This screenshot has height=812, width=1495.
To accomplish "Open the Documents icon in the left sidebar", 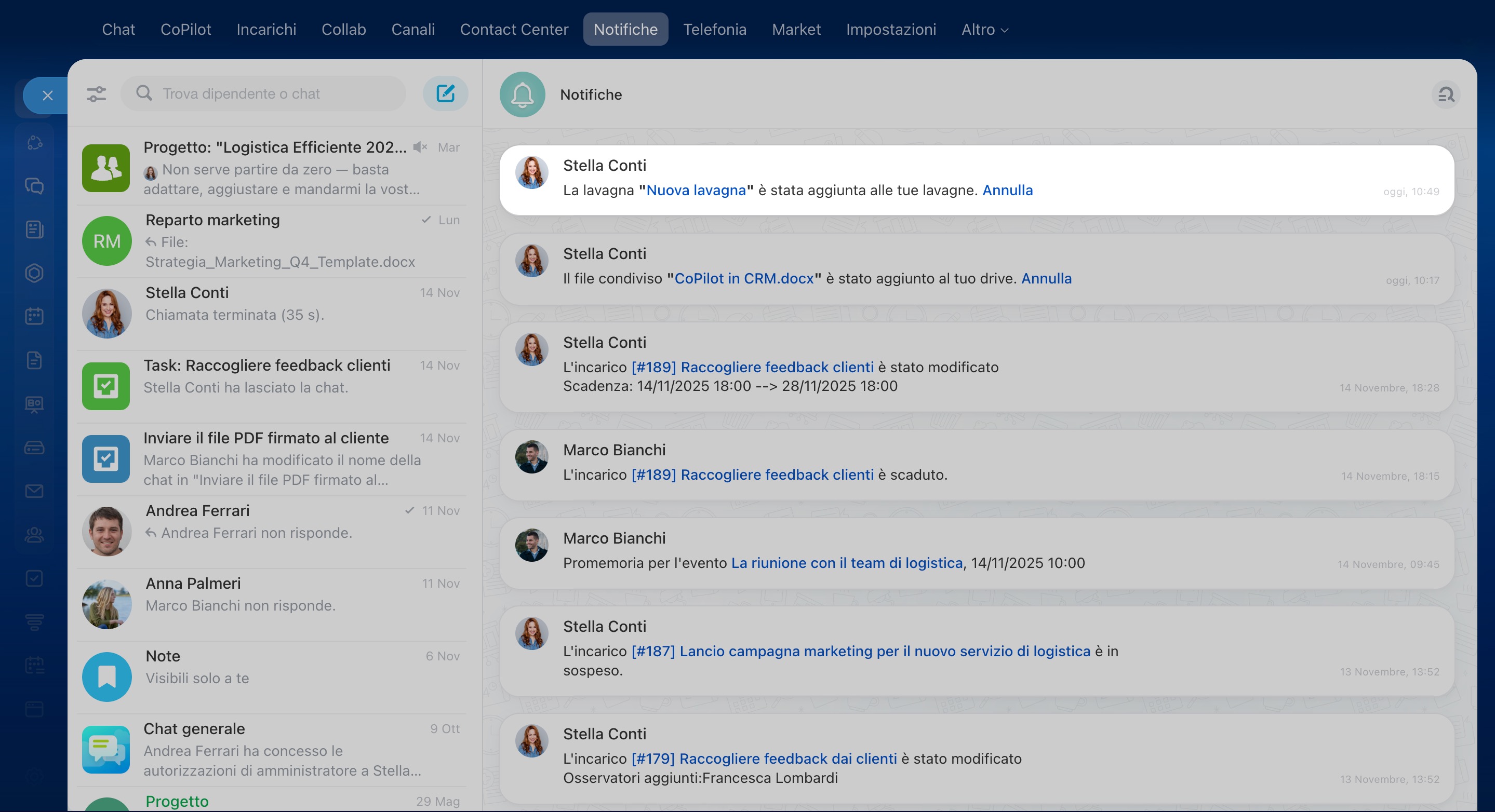I will 34,360.
